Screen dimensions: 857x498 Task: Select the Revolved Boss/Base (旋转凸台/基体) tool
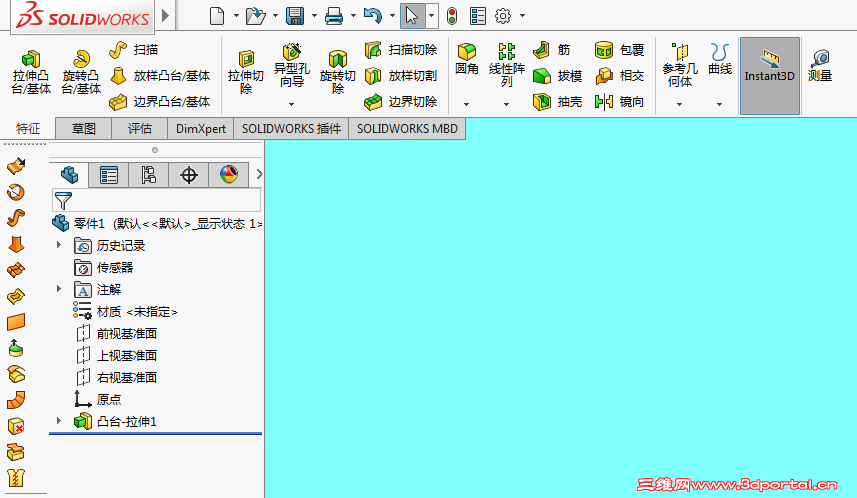coord(81,72)
